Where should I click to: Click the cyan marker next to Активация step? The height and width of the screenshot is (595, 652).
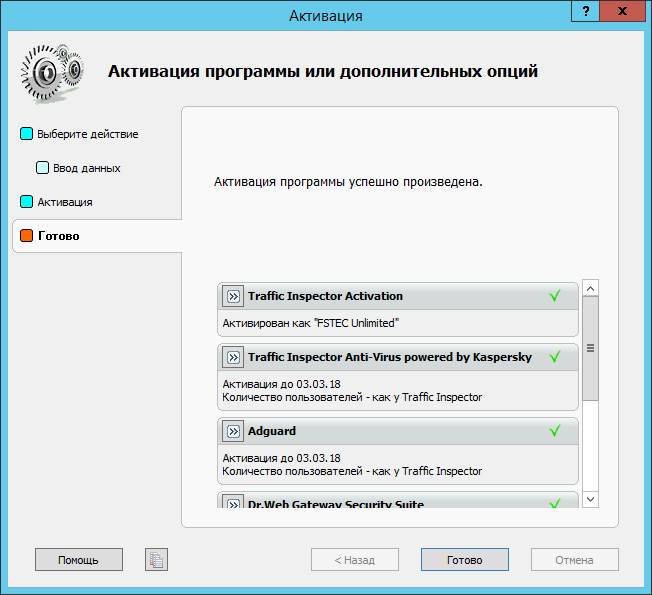click(x=27, y=202)
